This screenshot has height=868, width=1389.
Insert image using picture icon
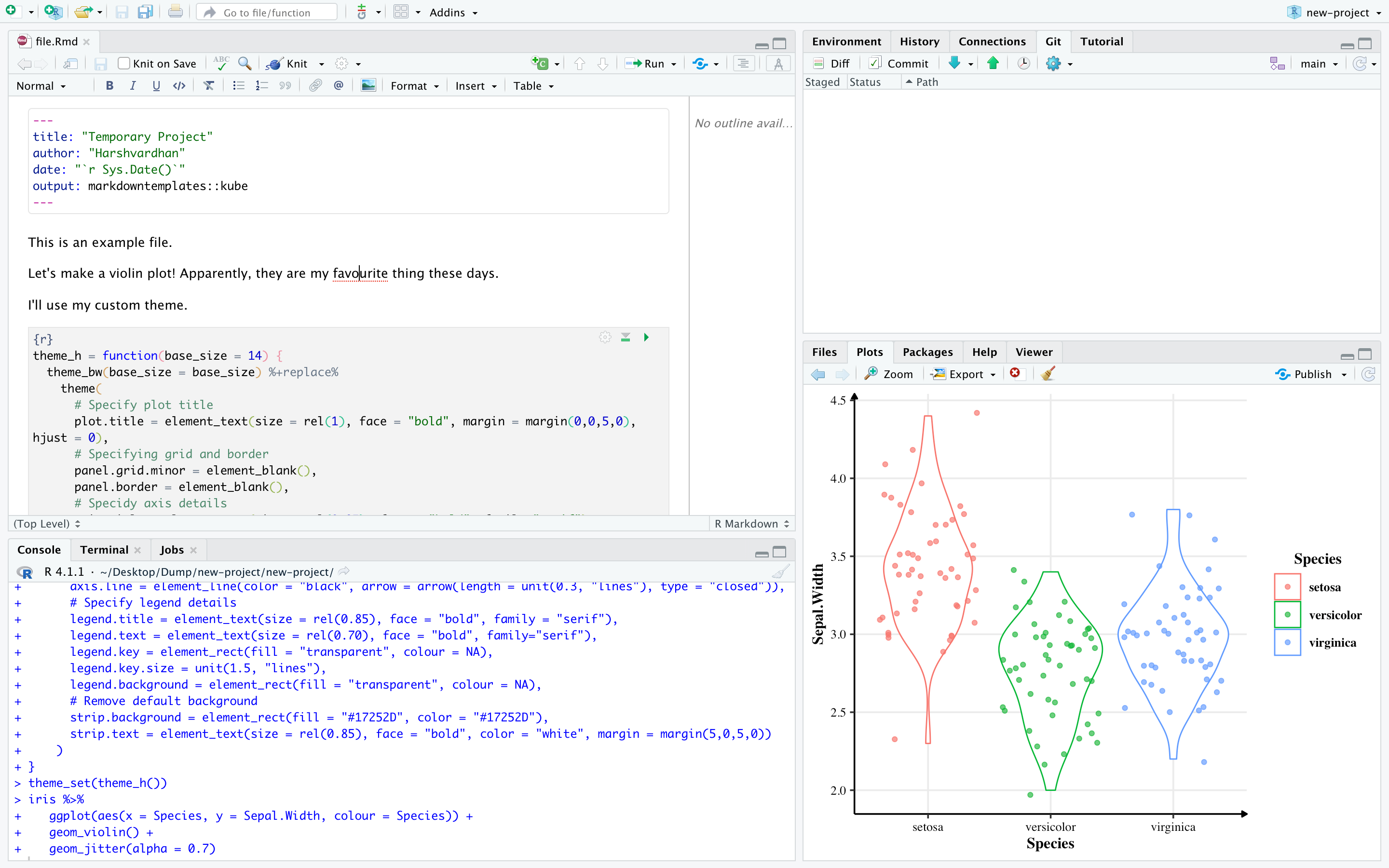(x=368, y=85)
